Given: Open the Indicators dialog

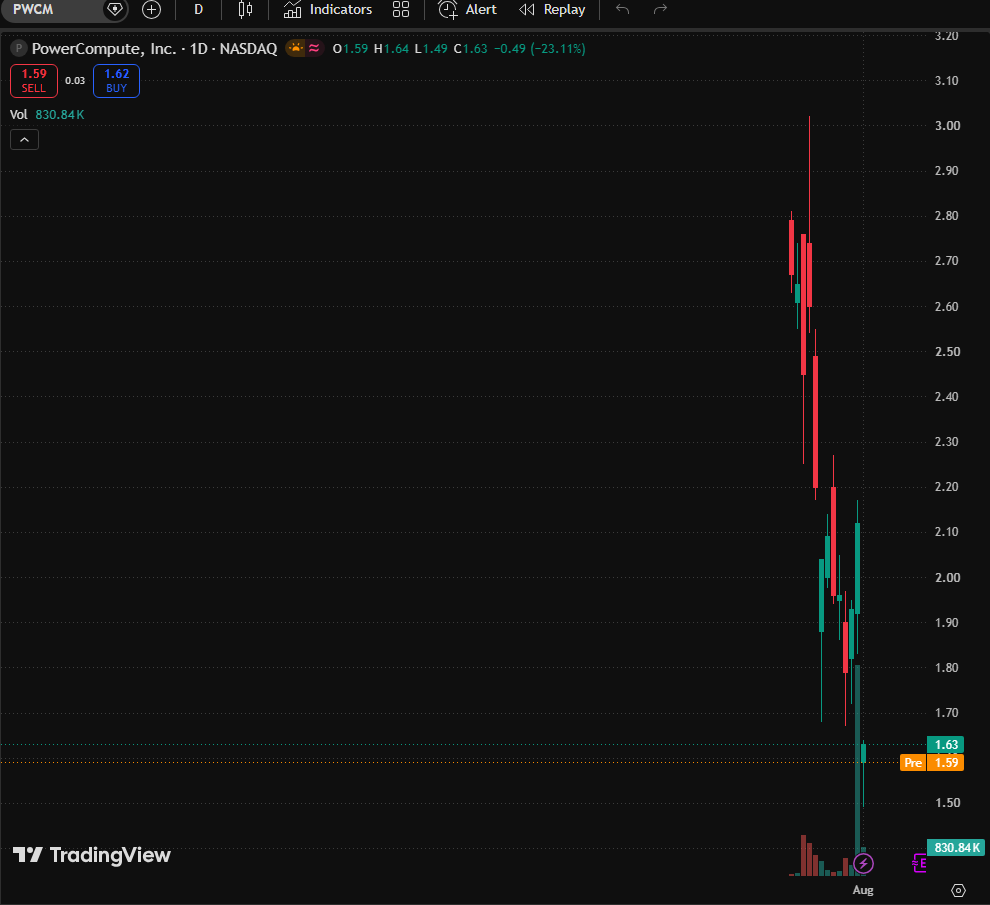Looking at the screenshot, I should (x=328, y=9).
